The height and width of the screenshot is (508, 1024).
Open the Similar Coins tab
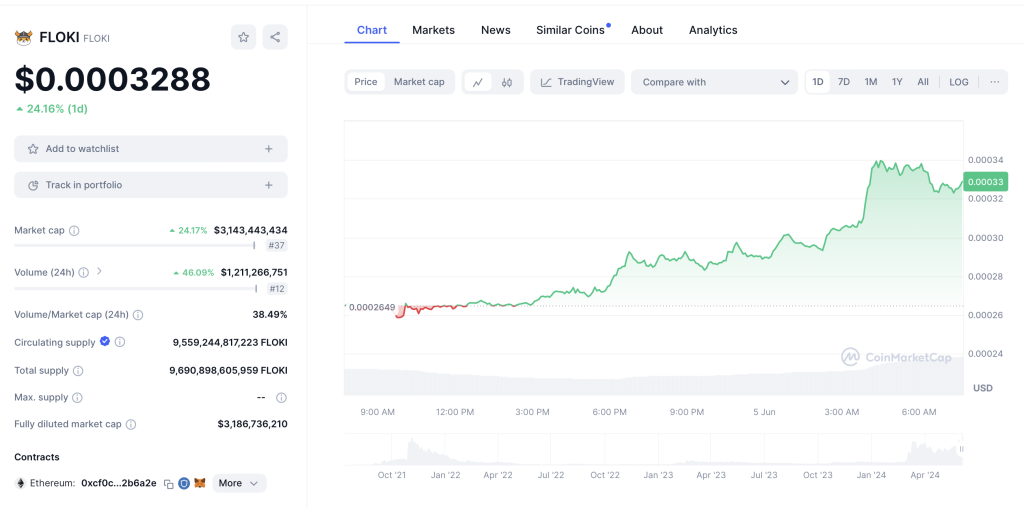[570, 30]
